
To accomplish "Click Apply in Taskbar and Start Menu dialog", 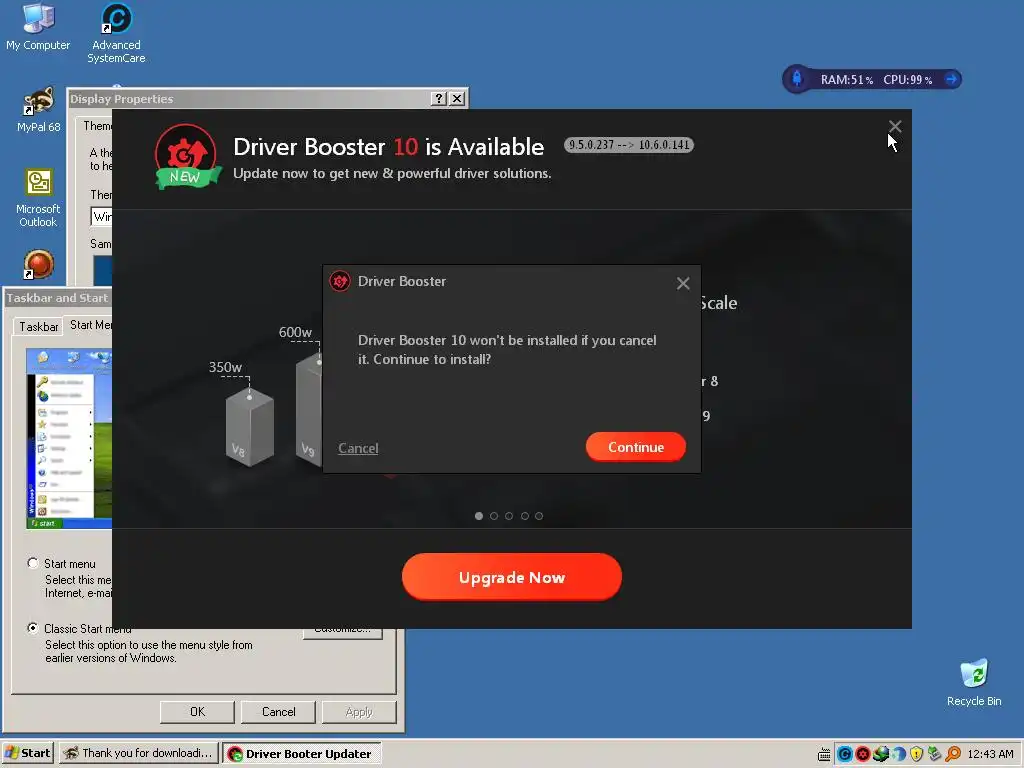I will (x=359, y=712).
